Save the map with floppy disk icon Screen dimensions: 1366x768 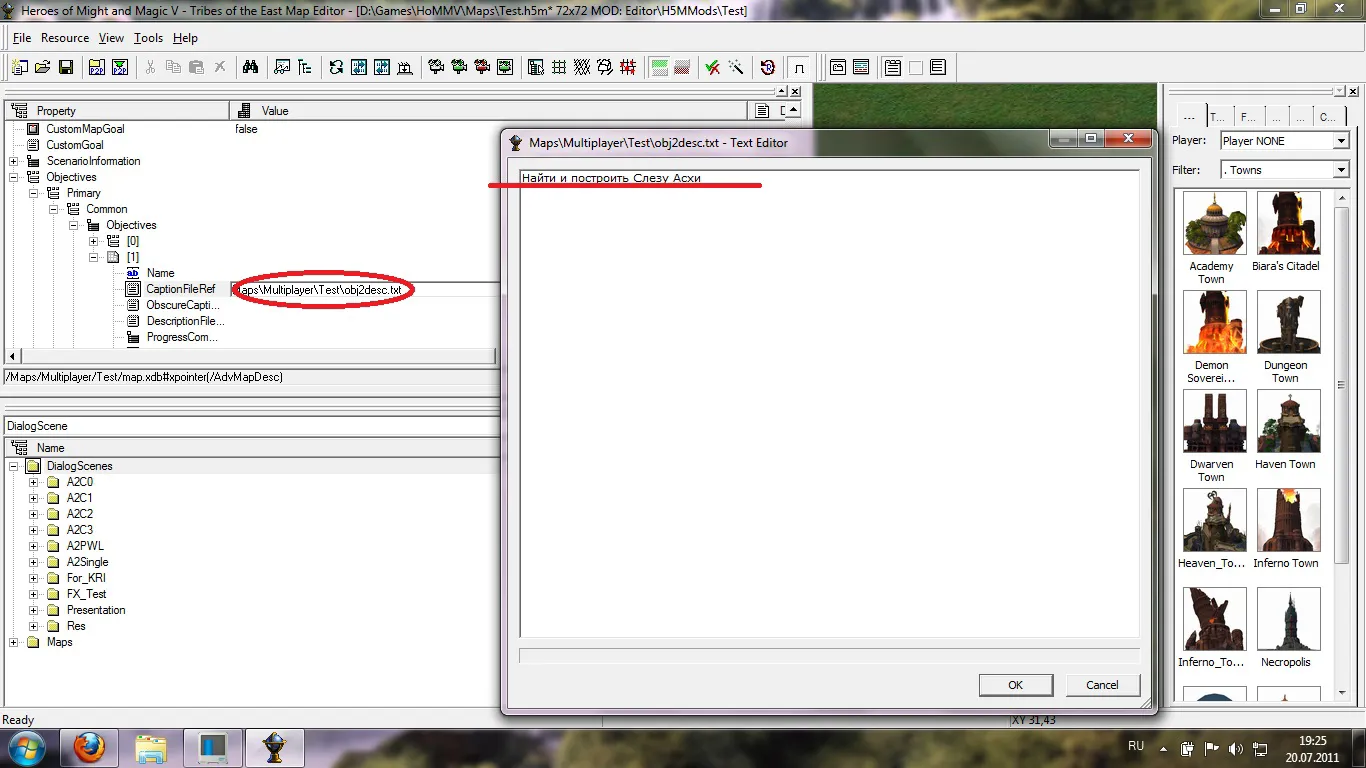click(65, 67)
